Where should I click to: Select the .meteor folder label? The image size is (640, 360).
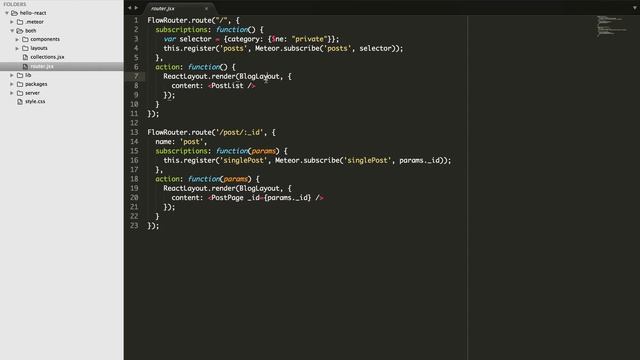coord(34,22)
